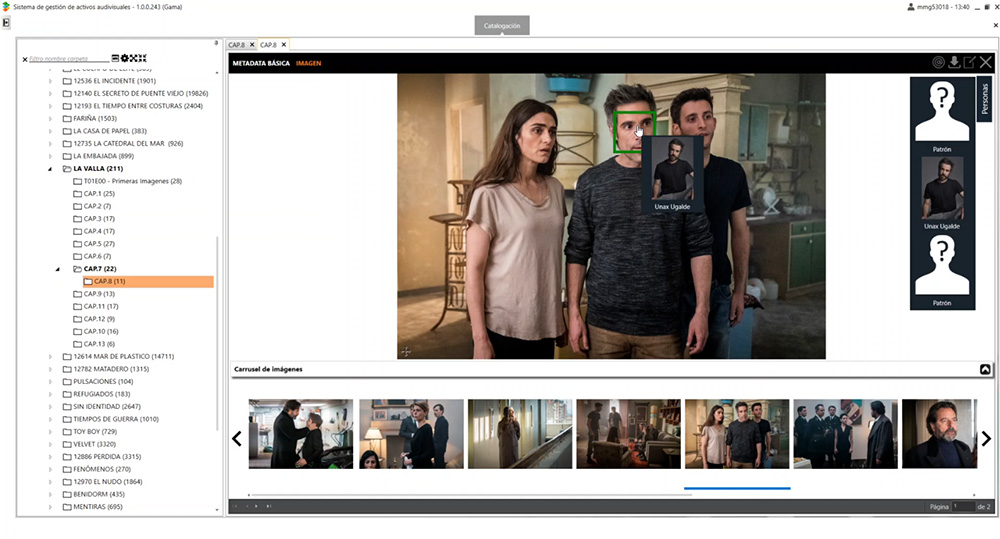Expand LA CASA DE PAPEL folder
1000x539 pixels.
pyautogui.click(x=50, y=131)
